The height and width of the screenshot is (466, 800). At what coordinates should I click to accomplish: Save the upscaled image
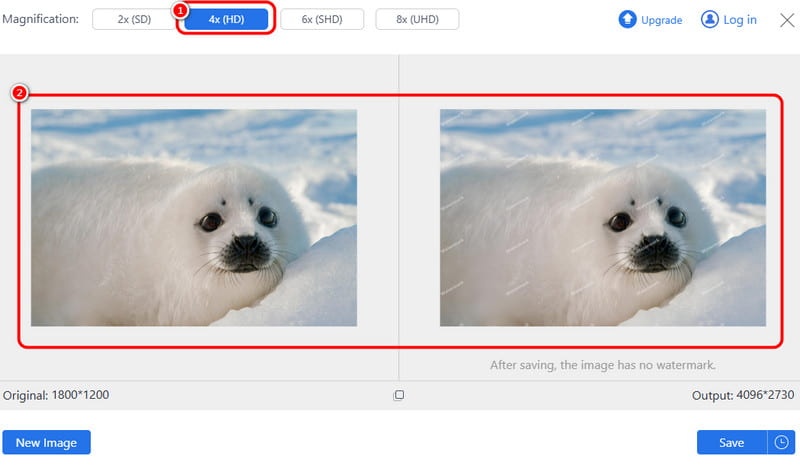pos(731,442)
